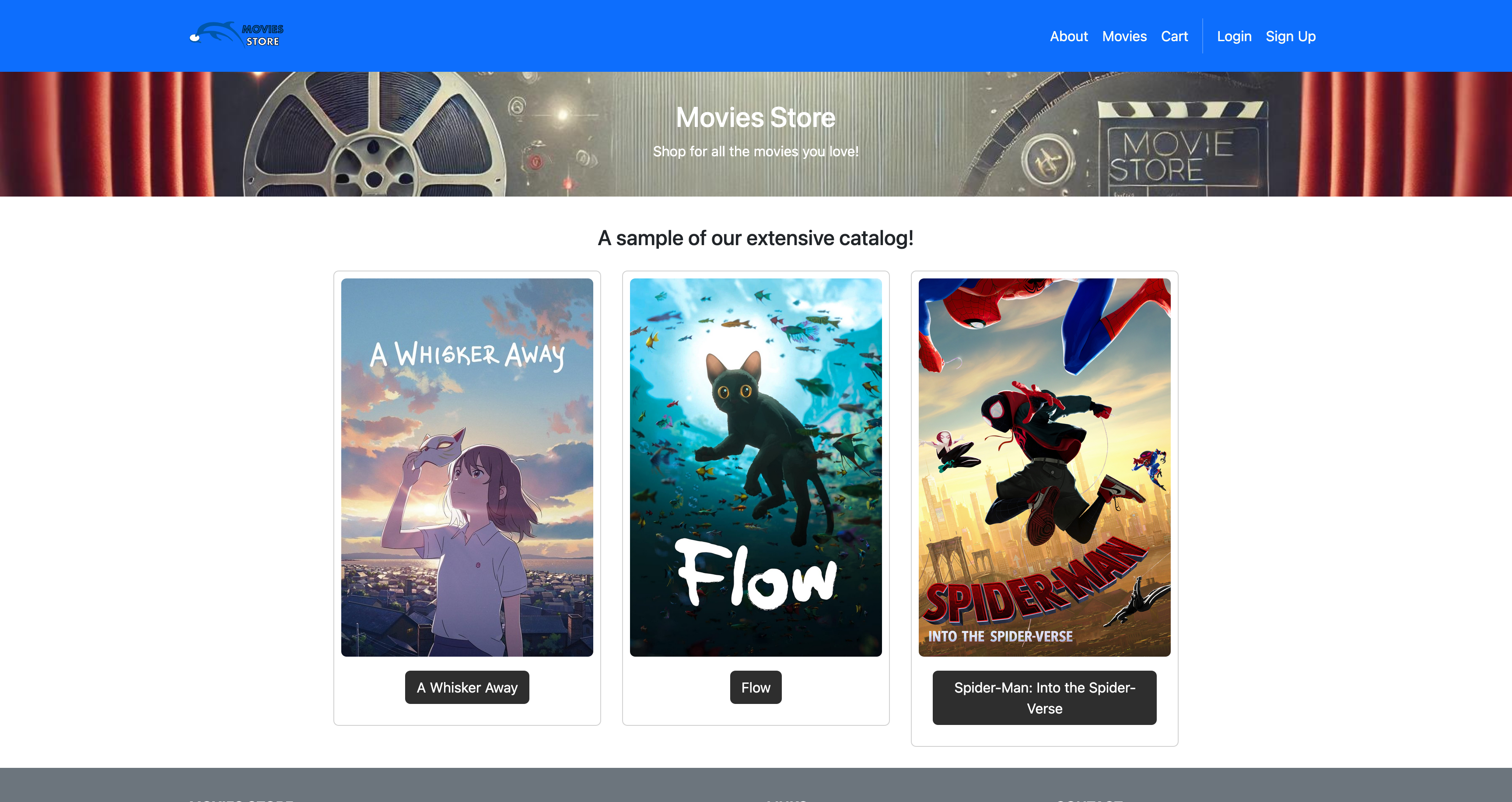The width and height of the screenshot is (1512, 802).
Task: Click the Movies Store dolphin logo
Action: tap(236, 35)
